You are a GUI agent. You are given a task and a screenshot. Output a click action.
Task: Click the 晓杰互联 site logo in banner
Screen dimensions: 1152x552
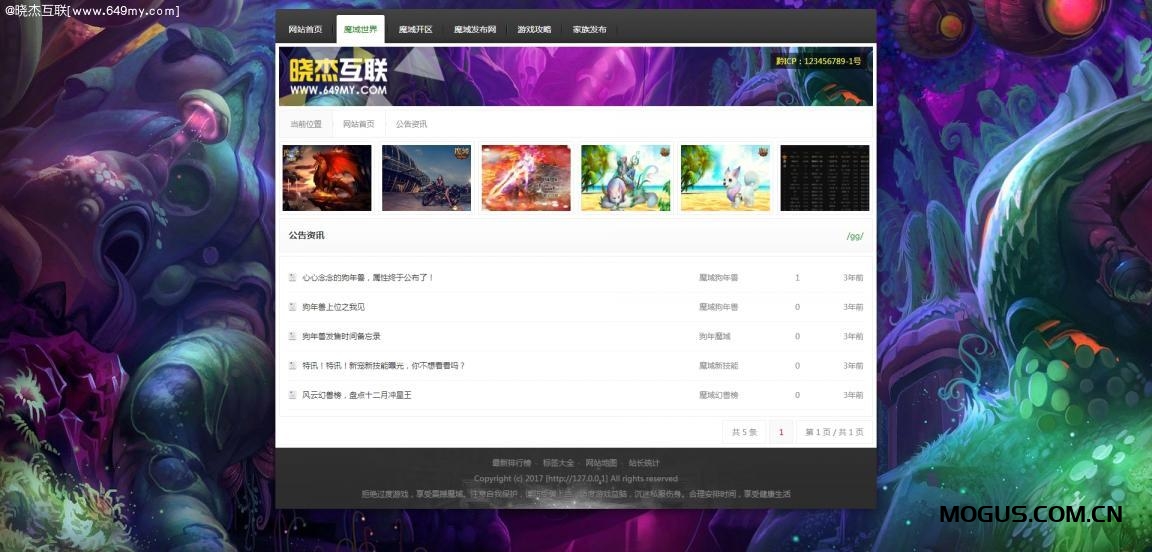point(337,76)
